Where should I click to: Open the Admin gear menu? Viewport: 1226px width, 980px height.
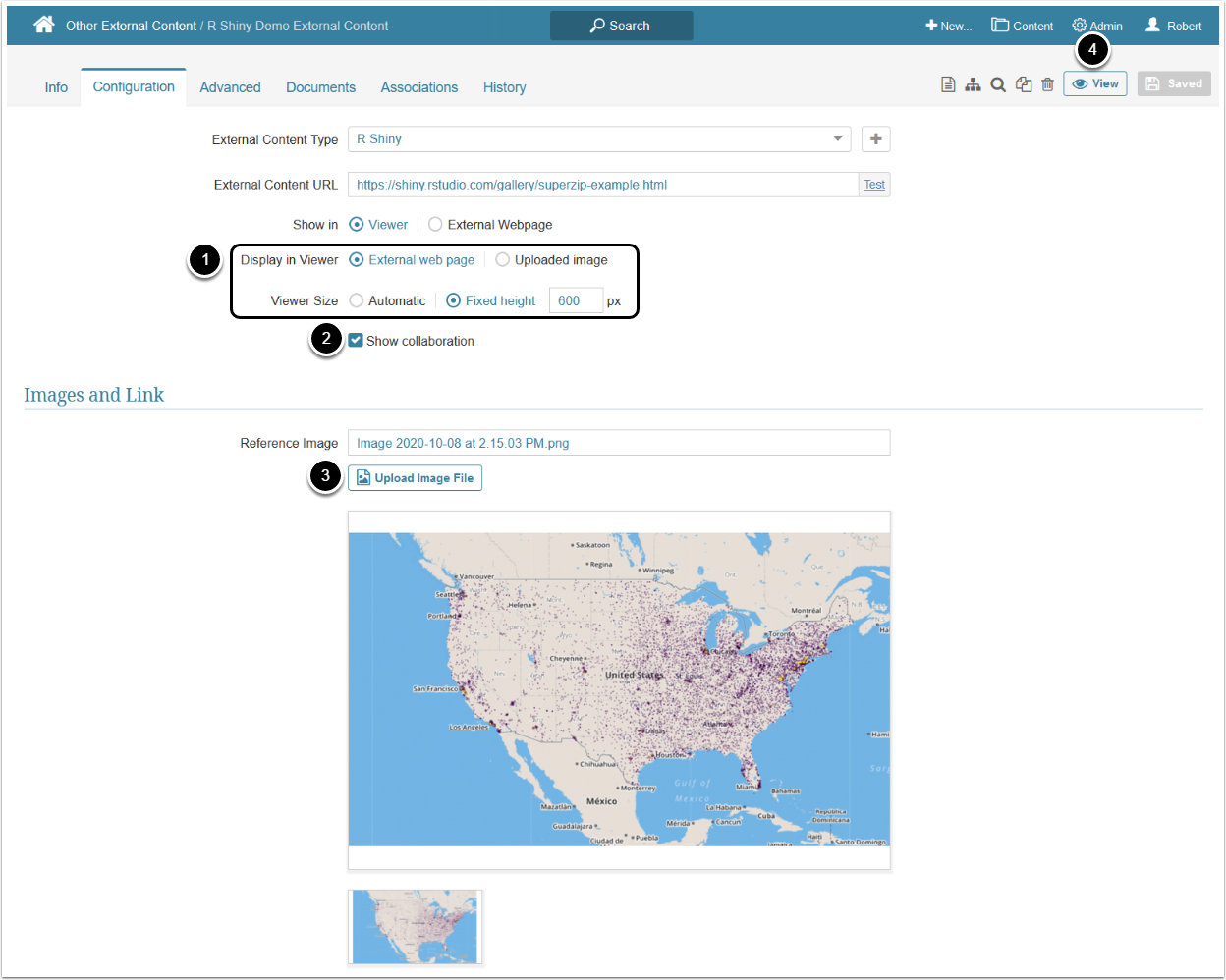coord(1097,26)
